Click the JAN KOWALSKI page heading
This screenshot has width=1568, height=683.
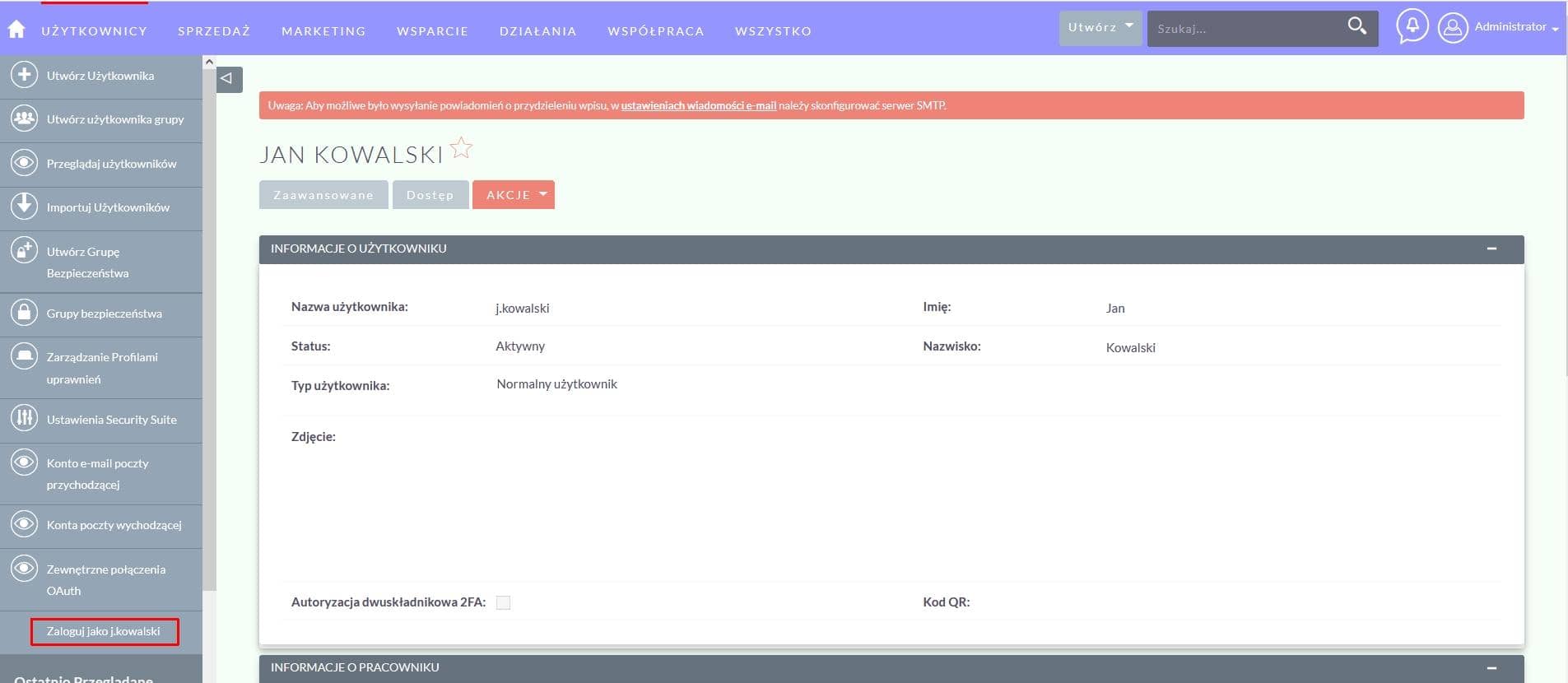tap(351, 155)
